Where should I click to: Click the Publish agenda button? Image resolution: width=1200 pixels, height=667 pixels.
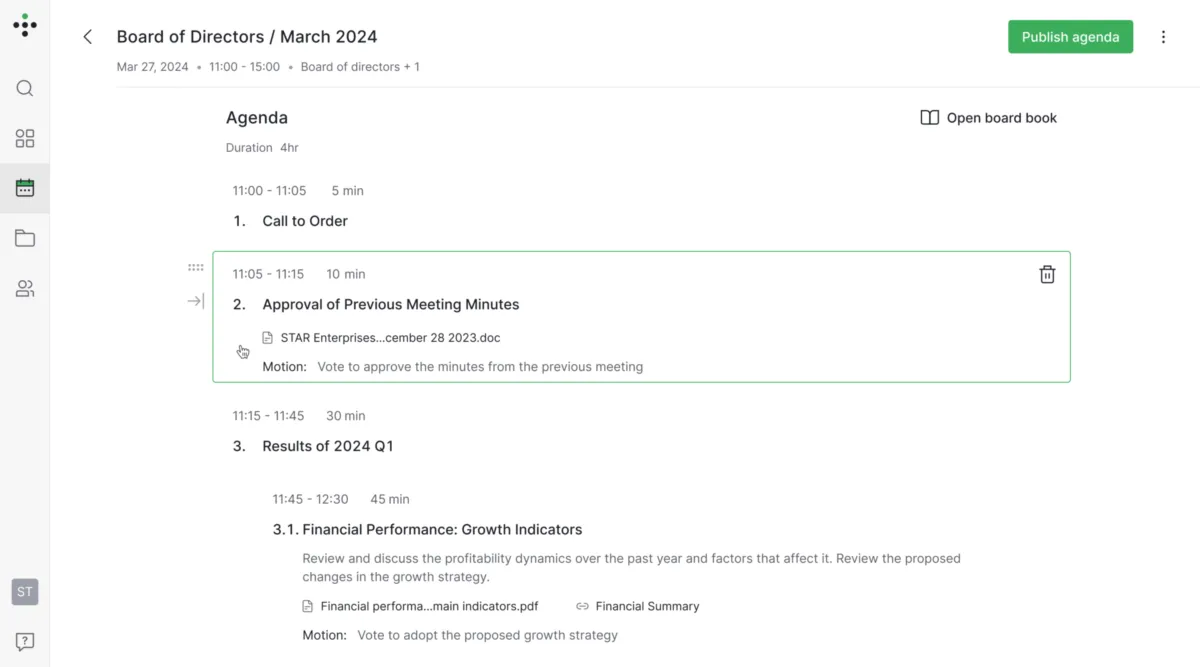1070,37
